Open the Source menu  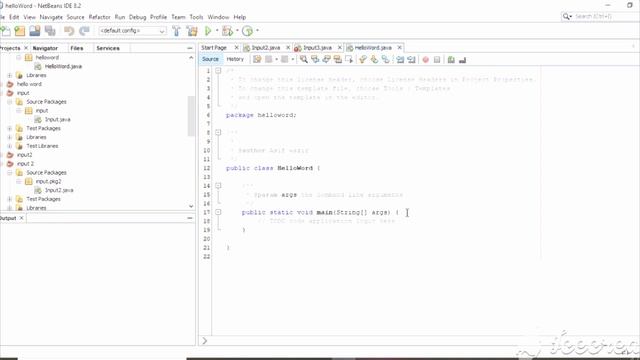tap(76, 17)
